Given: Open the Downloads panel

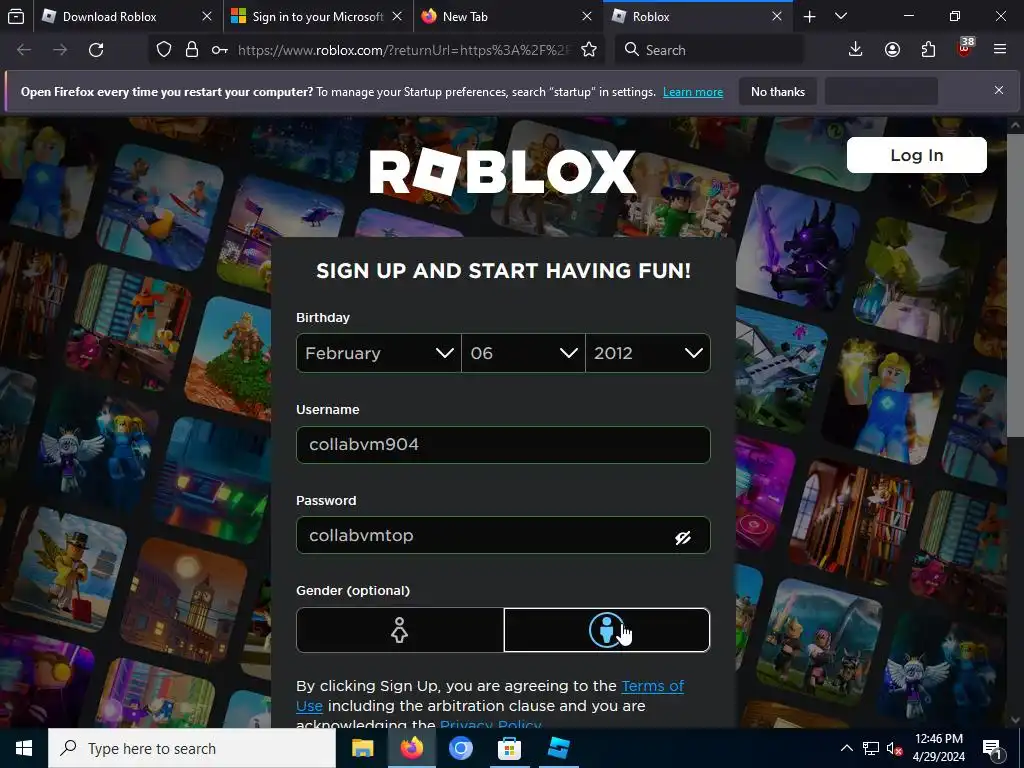Looking at the screenshot, I should click(x=856, y=50).
